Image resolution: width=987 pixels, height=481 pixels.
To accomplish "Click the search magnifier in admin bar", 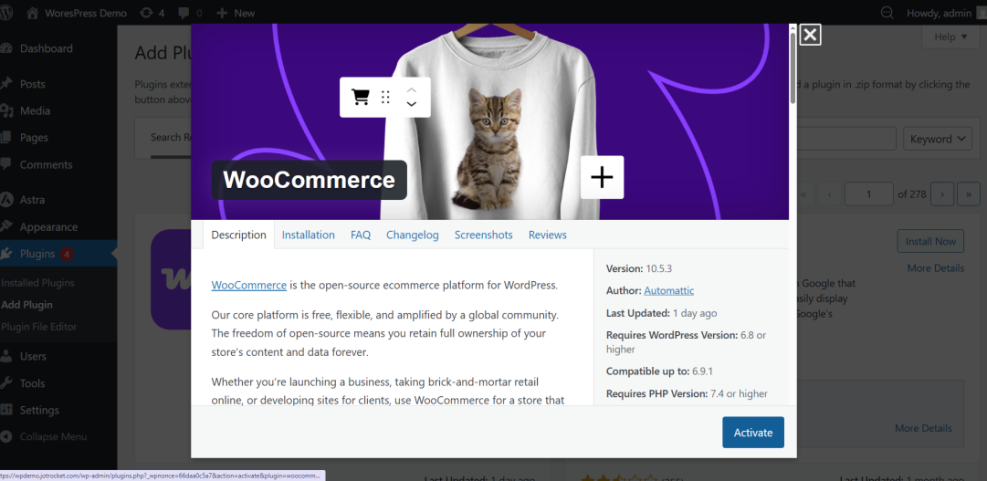I will point(887,13).
